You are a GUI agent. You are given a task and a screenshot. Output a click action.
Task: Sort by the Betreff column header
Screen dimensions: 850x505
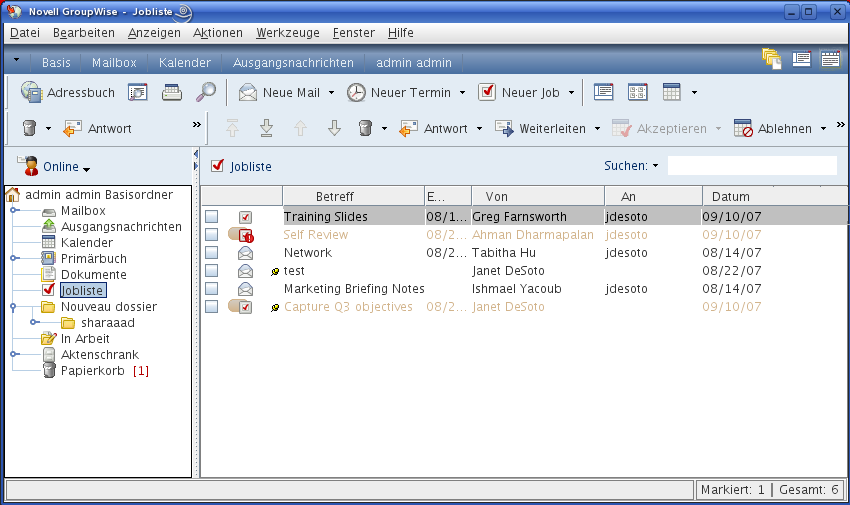[x=353, y=196]
